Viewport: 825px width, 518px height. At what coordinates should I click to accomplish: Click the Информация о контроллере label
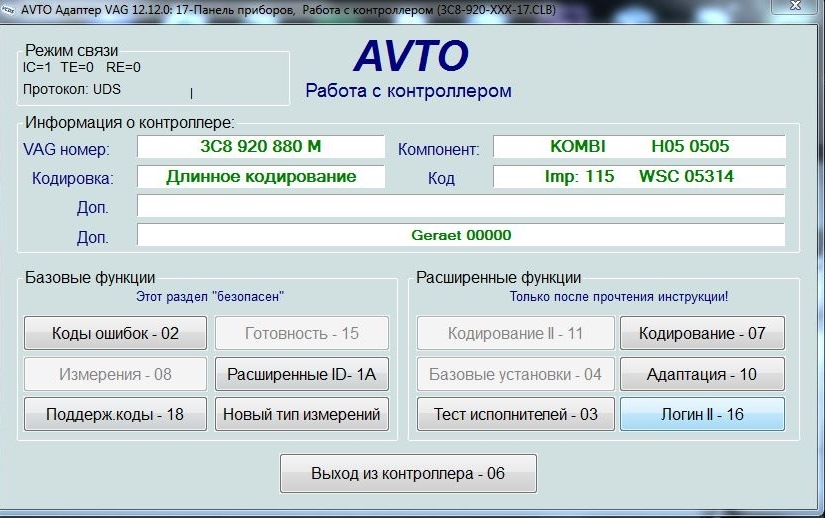coord(129,123)
